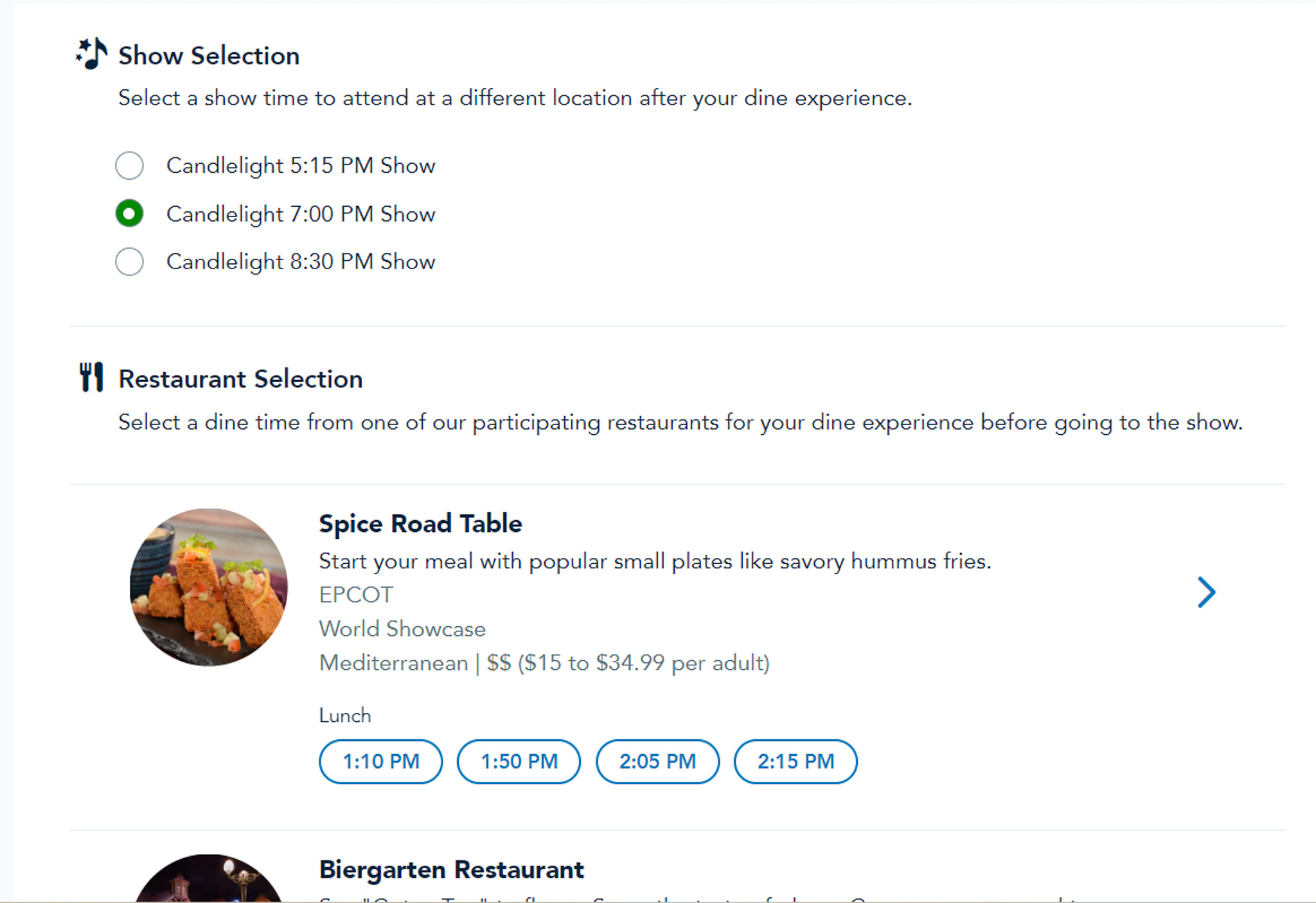Book the 1:50 PM lunch slot
This screenshot has width=1316, height=903.
(519, 762)
